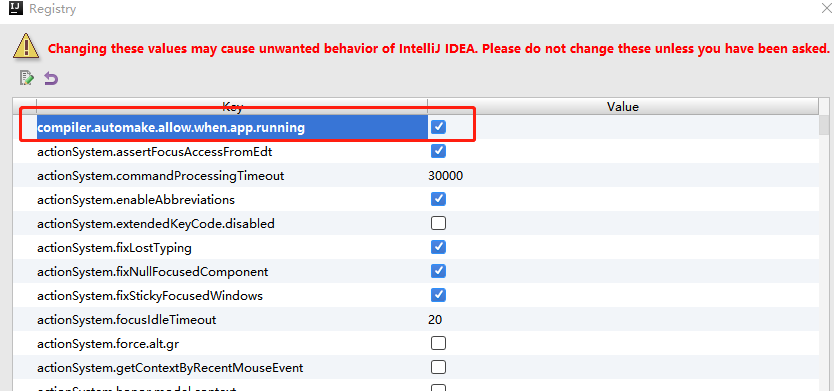Viewport: 834px width, 391px height.
Task: Select the actionSystem.fixNullFocusedComponent key
Action: point(153,272)
